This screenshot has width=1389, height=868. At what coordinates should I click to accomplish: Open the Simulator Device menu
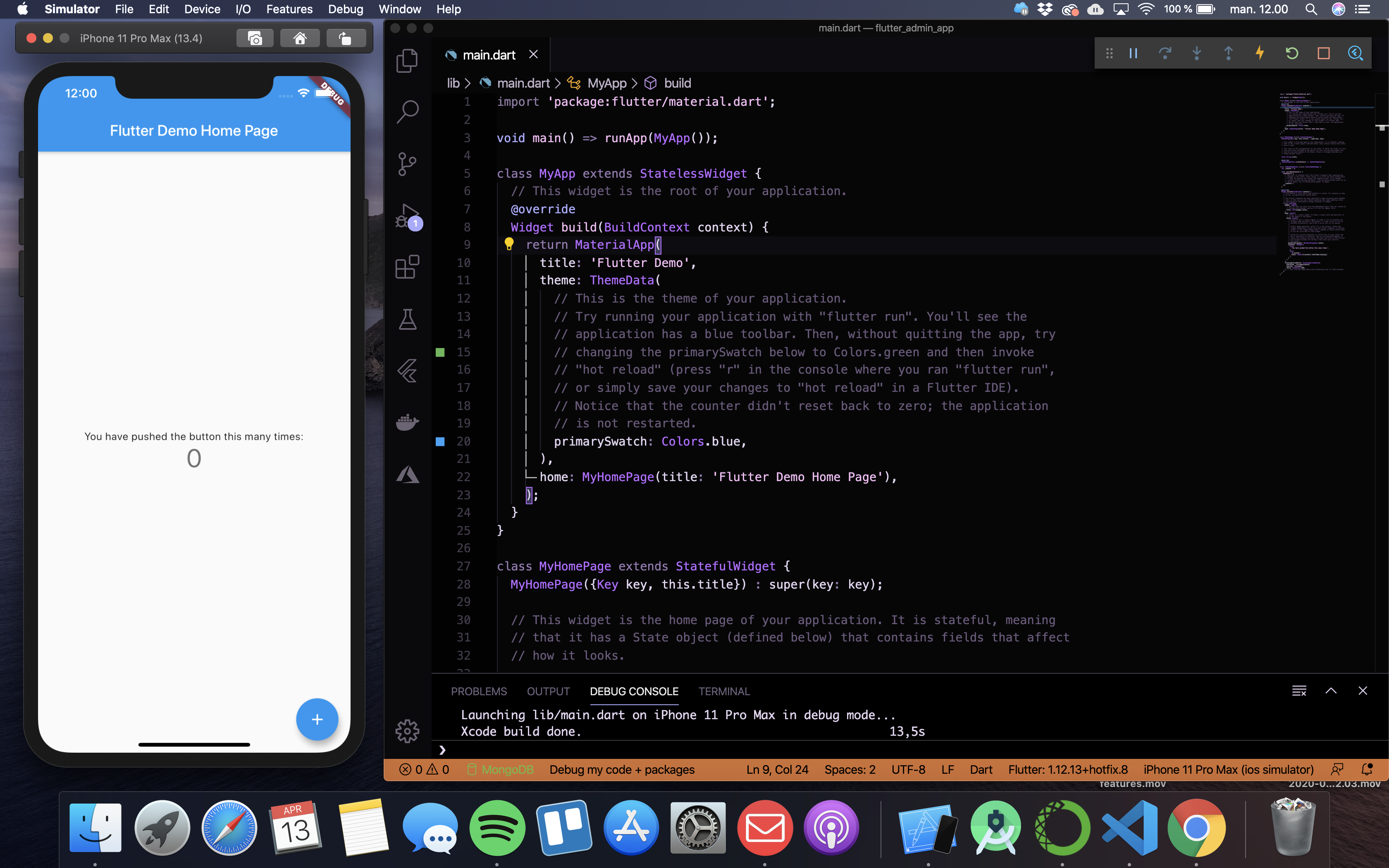[202, 9]
